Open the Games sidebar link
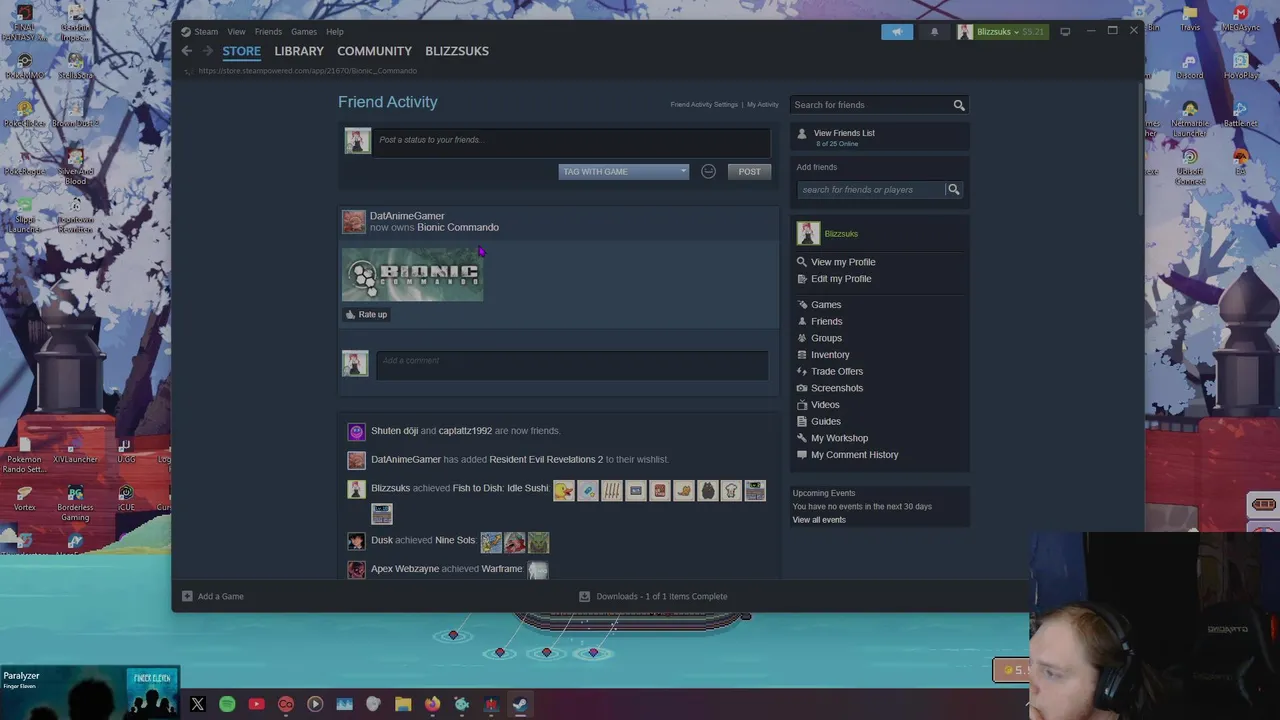The image size is (1280, 720). point(826,305)
